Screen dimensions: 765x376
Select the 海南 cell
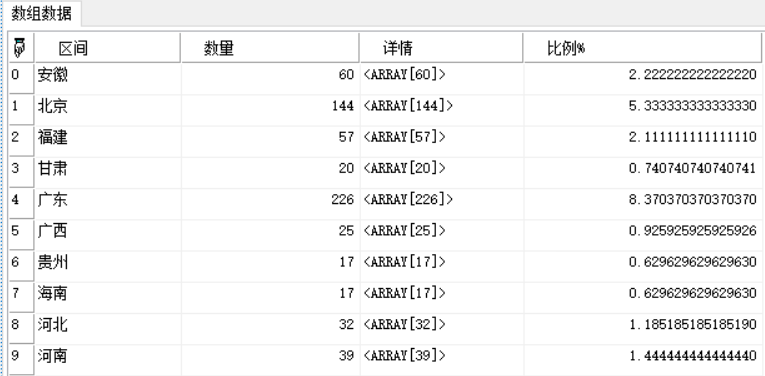108,297
